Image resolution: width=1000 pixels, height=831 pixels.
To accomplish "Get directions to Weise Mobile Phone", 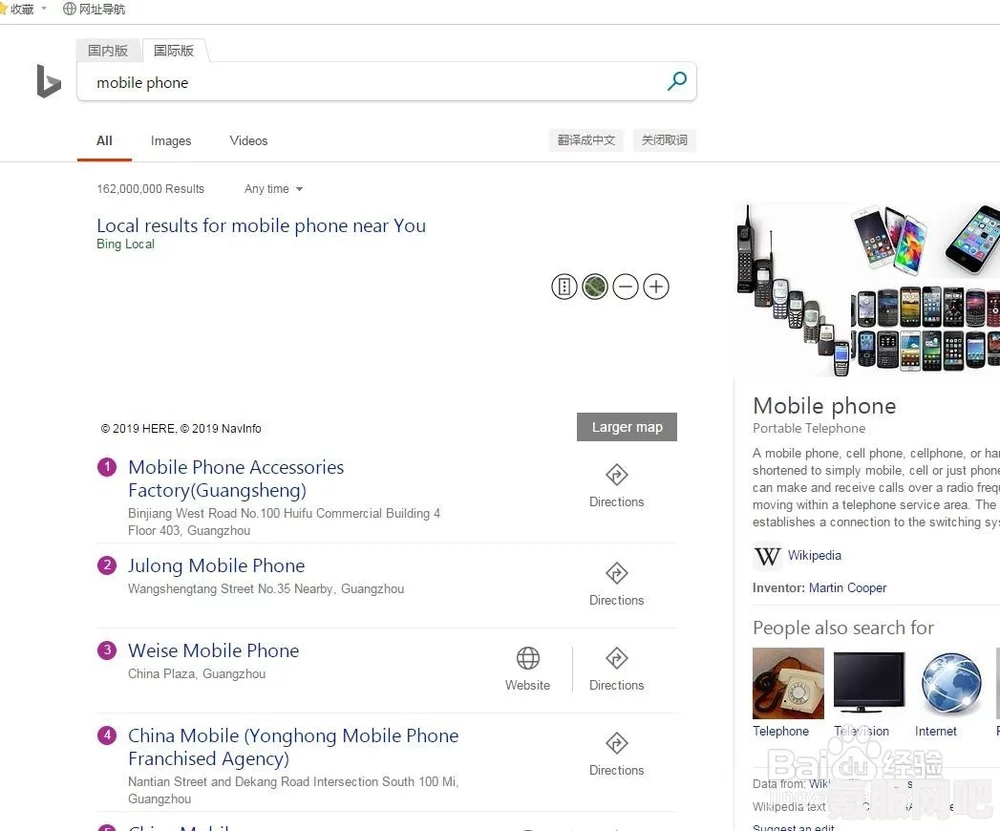I will pyautogui.click(x=617, y=669).
